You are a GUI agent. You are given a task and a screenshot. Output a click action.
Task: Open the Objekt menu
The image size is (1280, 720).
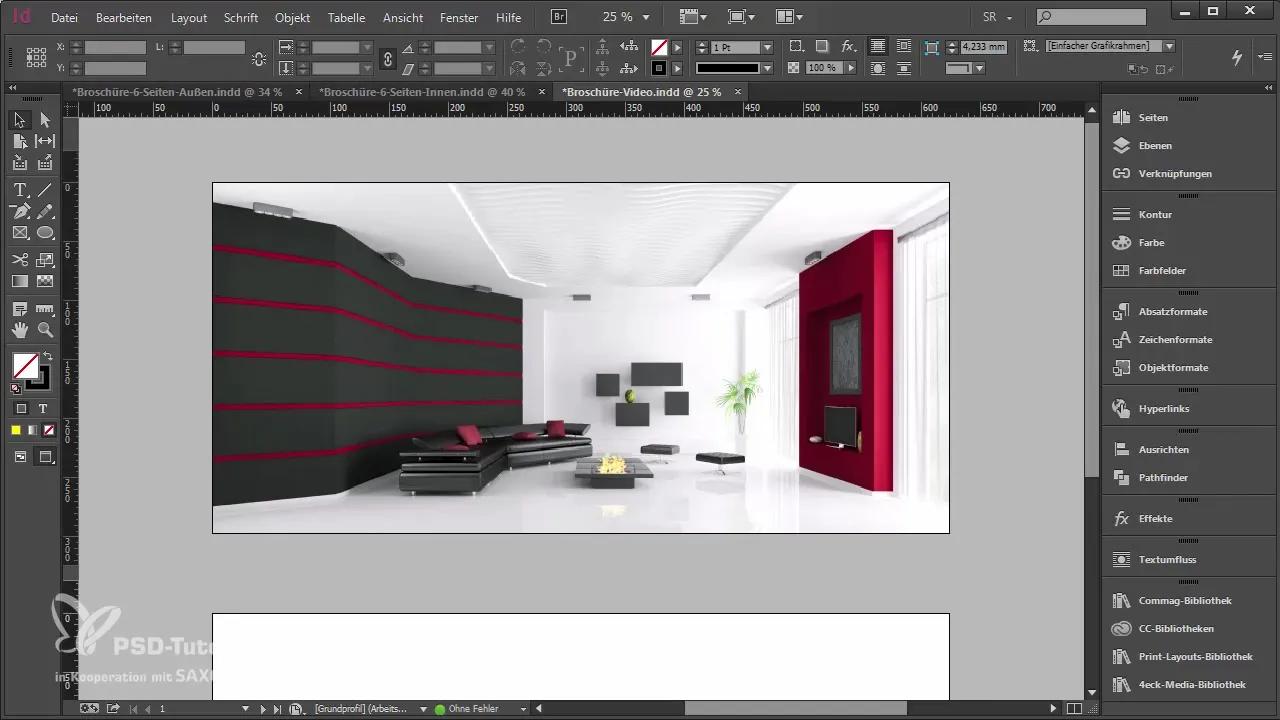(x=292, y=18)
